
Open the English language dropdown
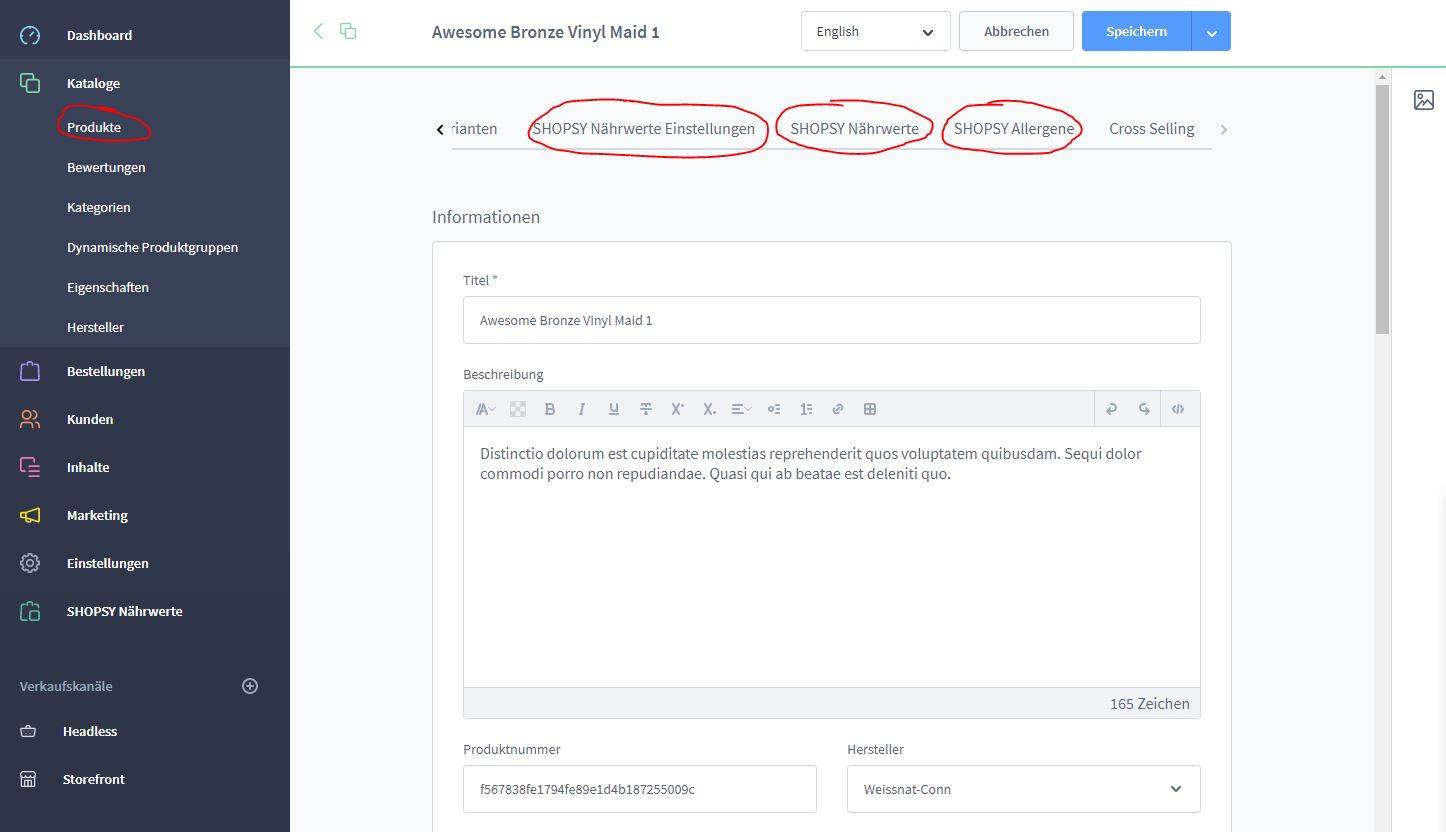click(x=875, y=31)
